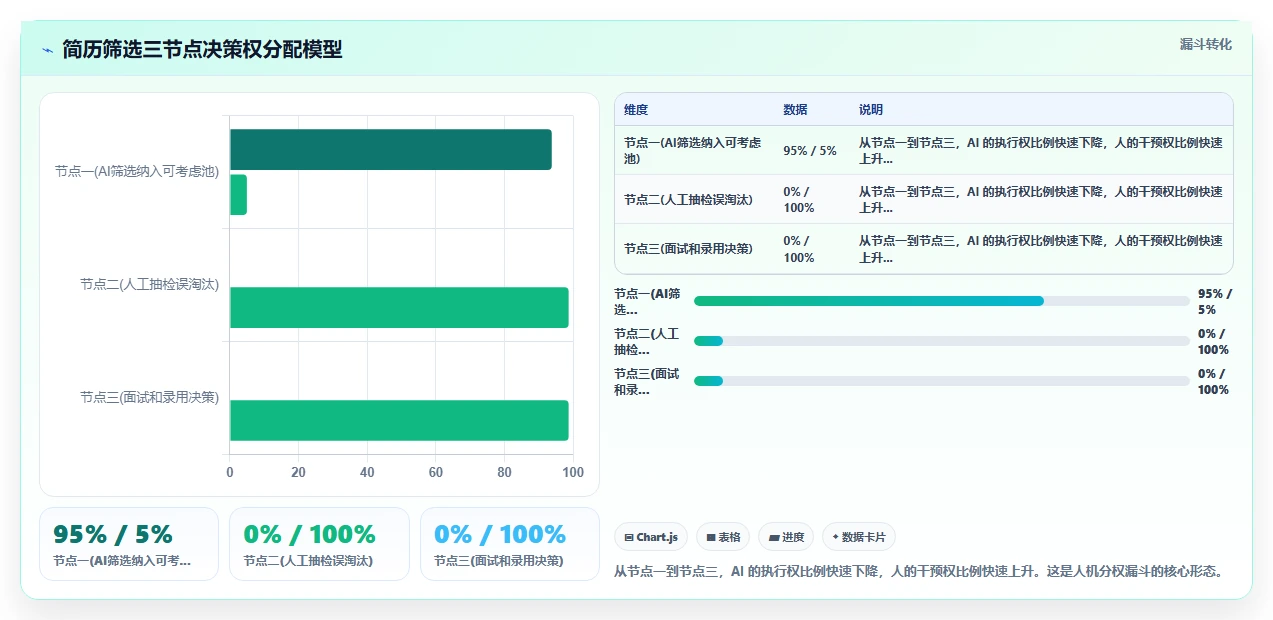Image resolution: width=1273 pixels, height=620 pixels.
Task: Click the 进度 chip
Action: (786, 537)
